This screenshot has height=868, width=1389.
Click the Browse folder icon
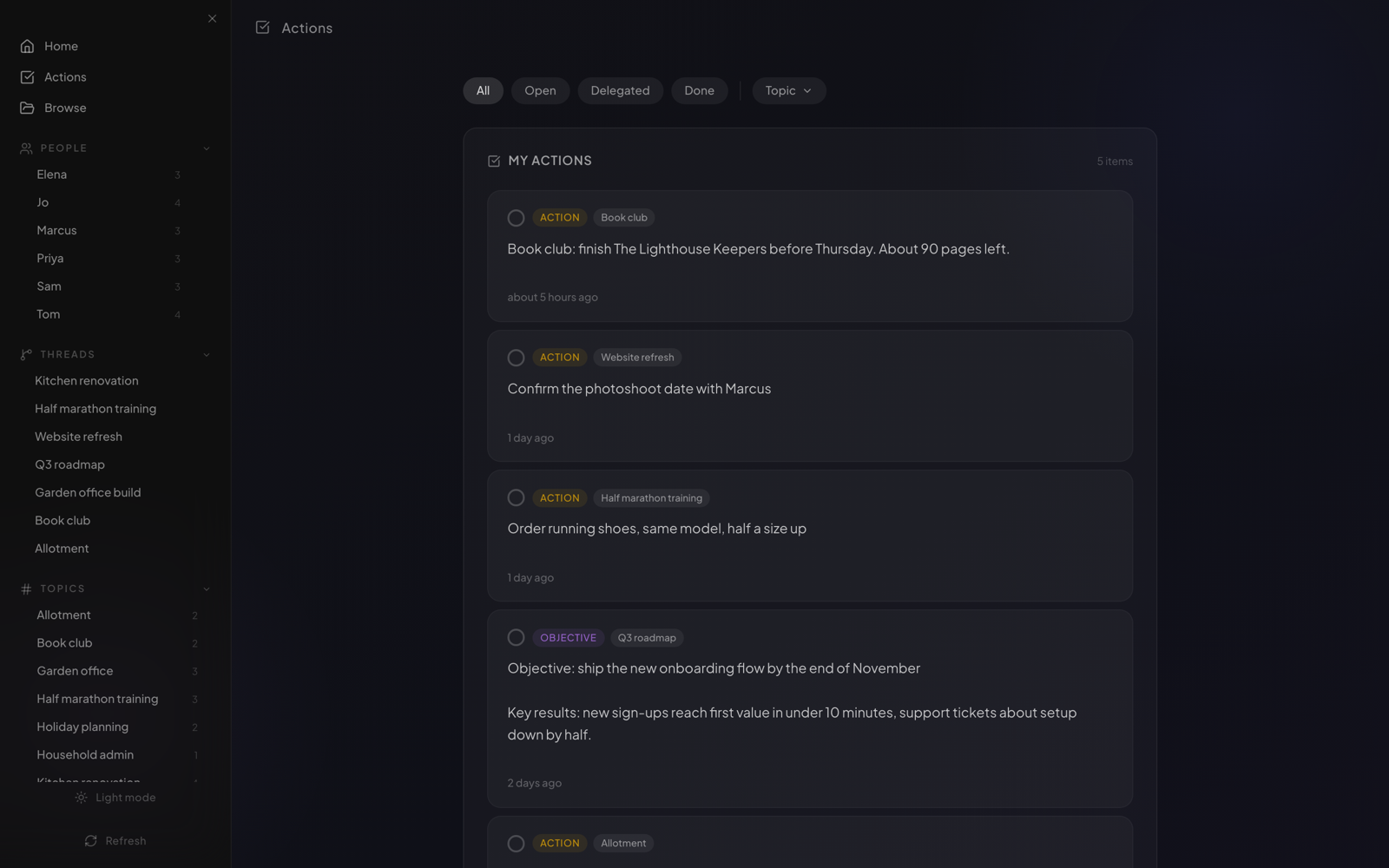[27, 108]
